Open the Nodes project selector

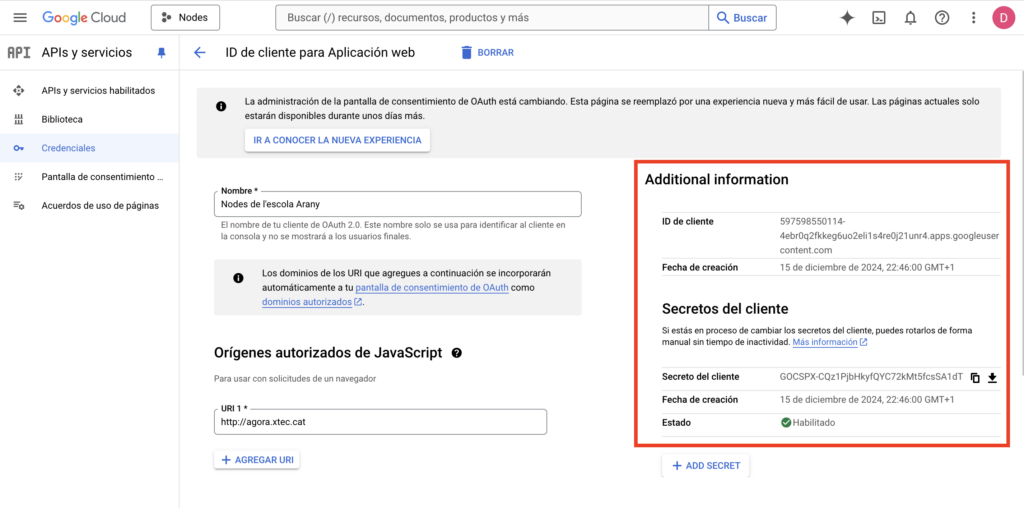tap(185, 18)
